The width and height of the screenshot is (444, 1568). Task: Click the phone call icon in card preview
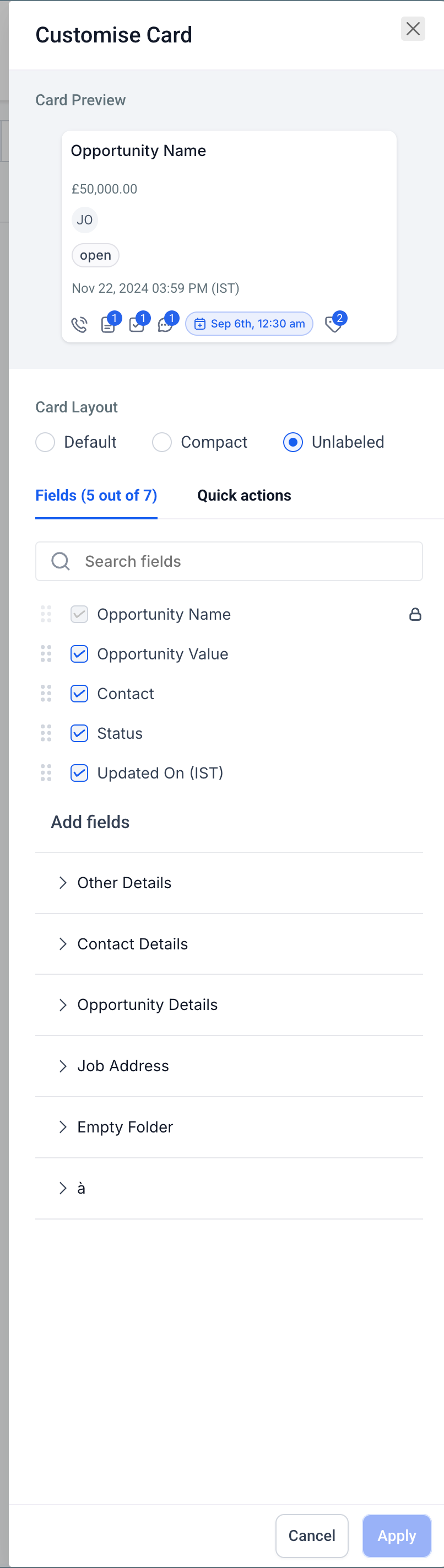tap(80, 324)
